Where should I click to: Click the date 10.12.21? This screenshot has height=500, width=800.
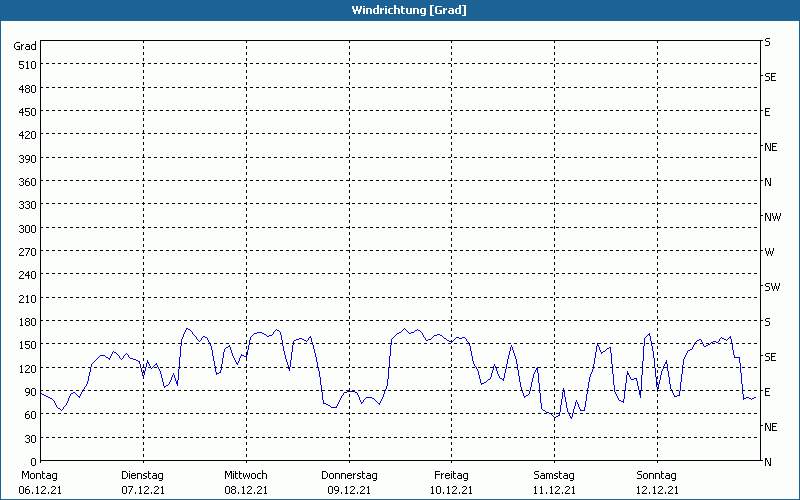point(452,490)
